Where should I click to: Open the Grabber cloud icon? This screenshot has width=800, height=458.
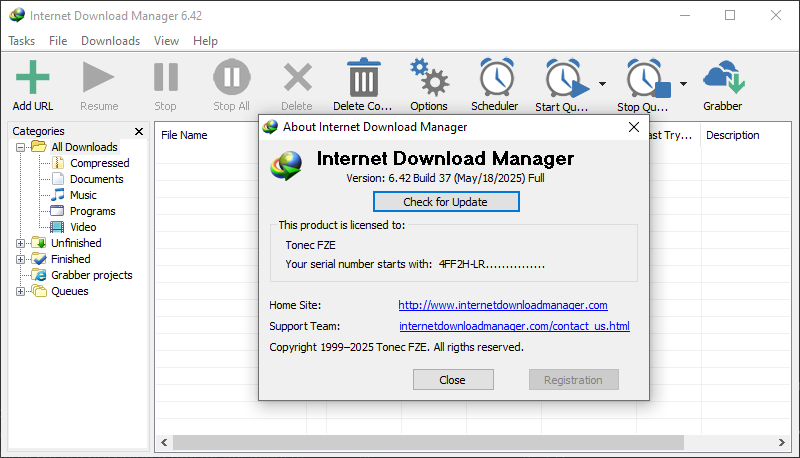(x=724, y=77)
